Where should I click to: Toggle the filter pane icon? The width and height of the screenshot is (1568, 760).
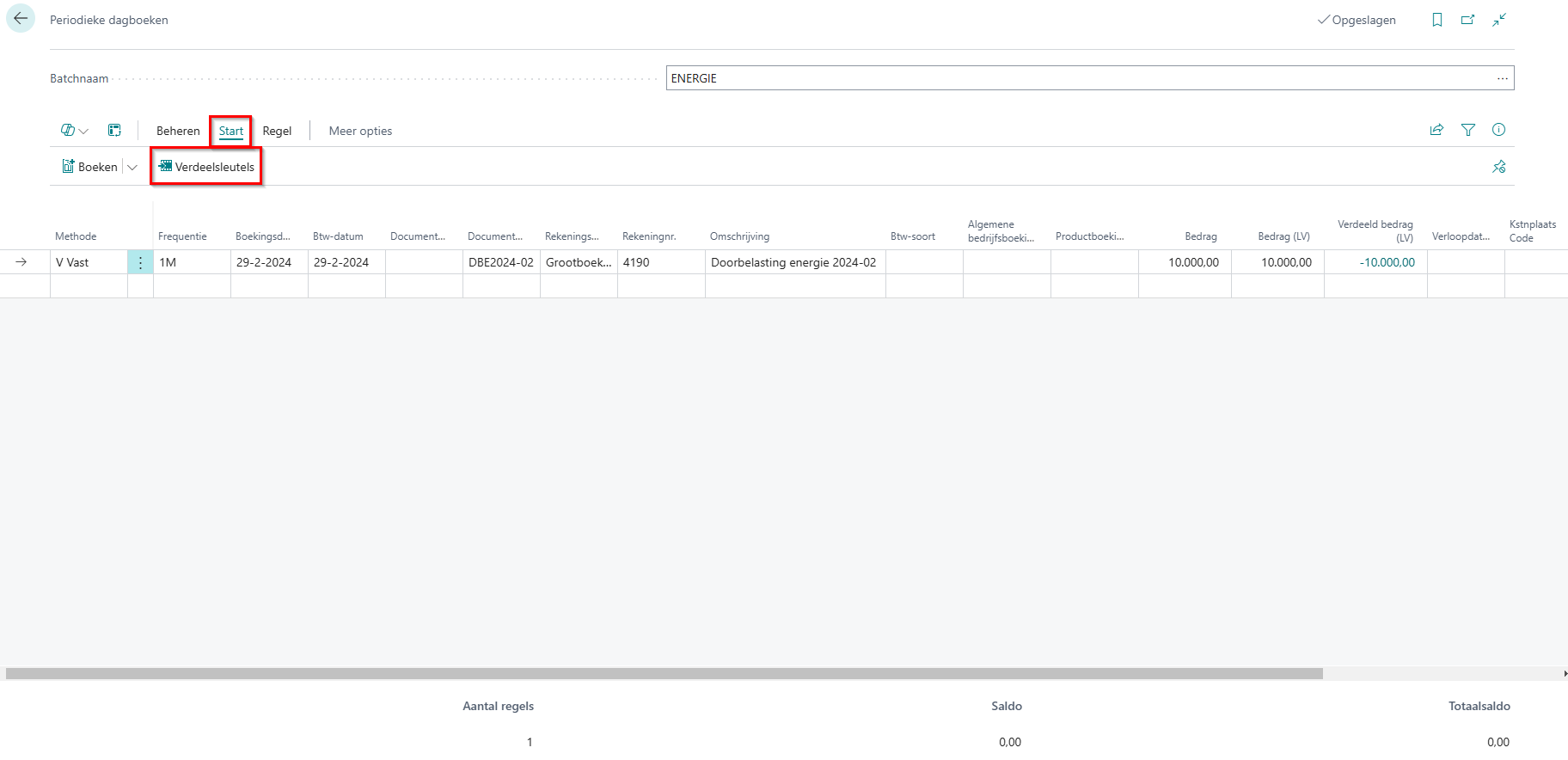click(x=1468, y=130)
